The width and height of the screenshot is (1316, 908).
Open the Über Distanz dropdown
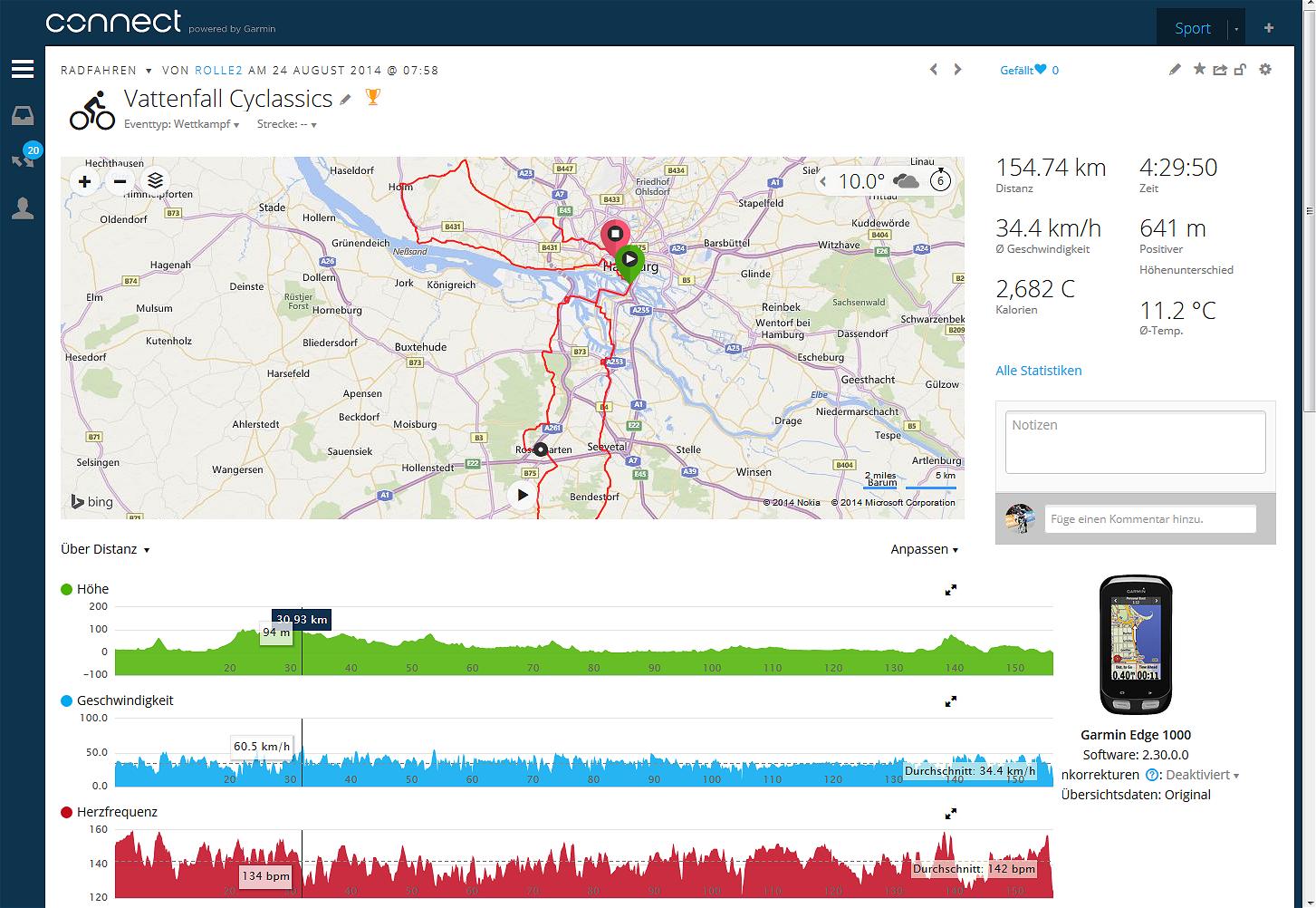[x=105, y=549]
